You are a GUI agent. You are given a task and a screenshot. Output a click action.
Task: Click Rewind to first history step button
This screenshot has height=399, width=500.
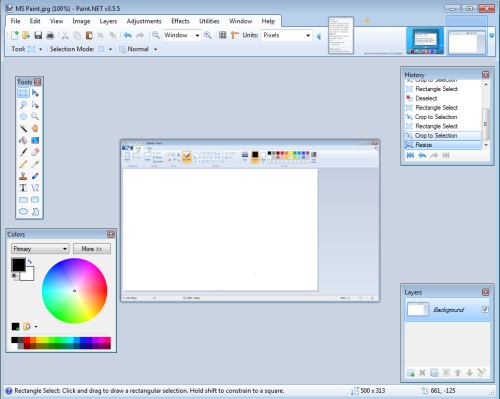(410, 155)
